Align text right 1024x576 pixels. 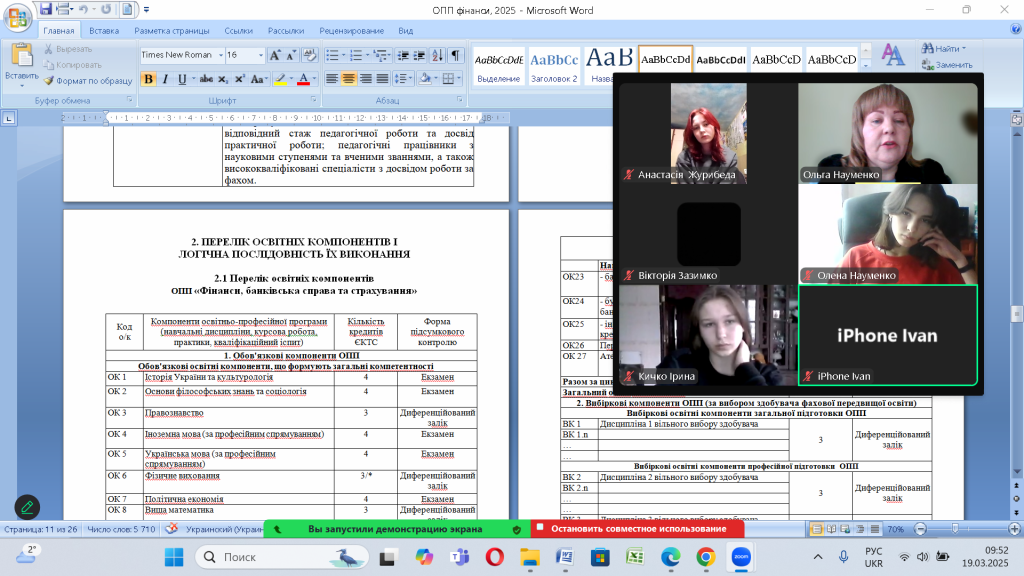366,79
